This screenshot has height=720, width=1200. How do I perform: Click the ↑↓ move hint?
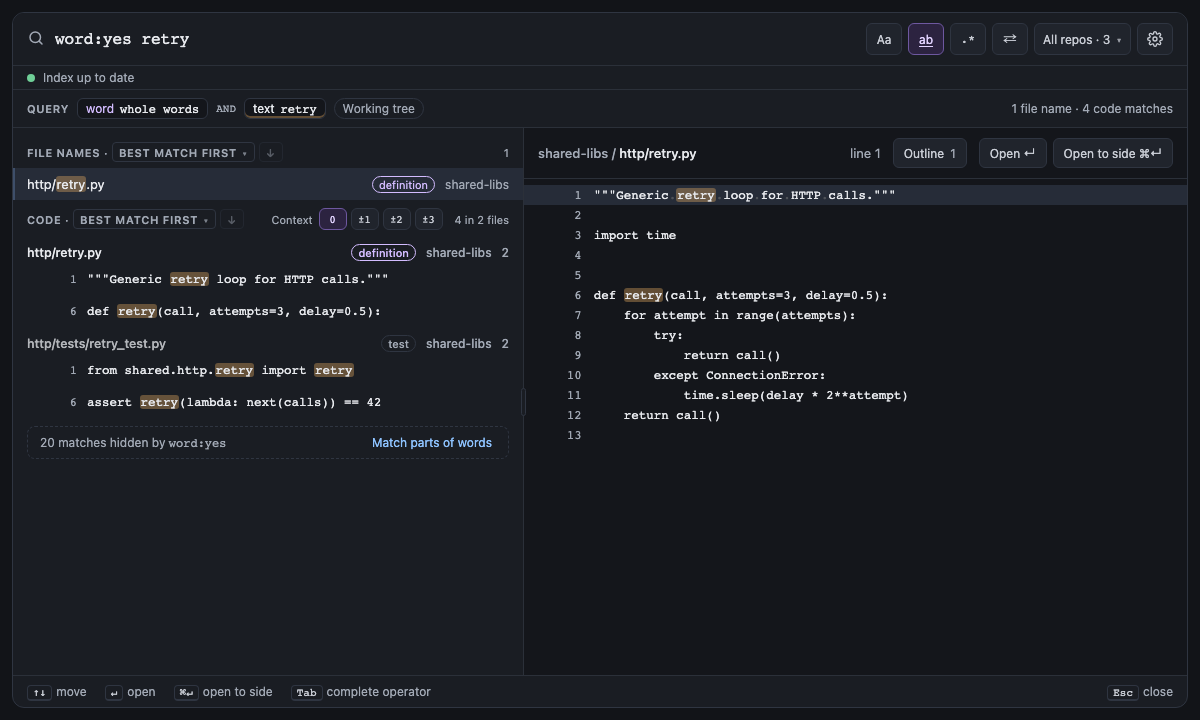(x=57, y=692)
